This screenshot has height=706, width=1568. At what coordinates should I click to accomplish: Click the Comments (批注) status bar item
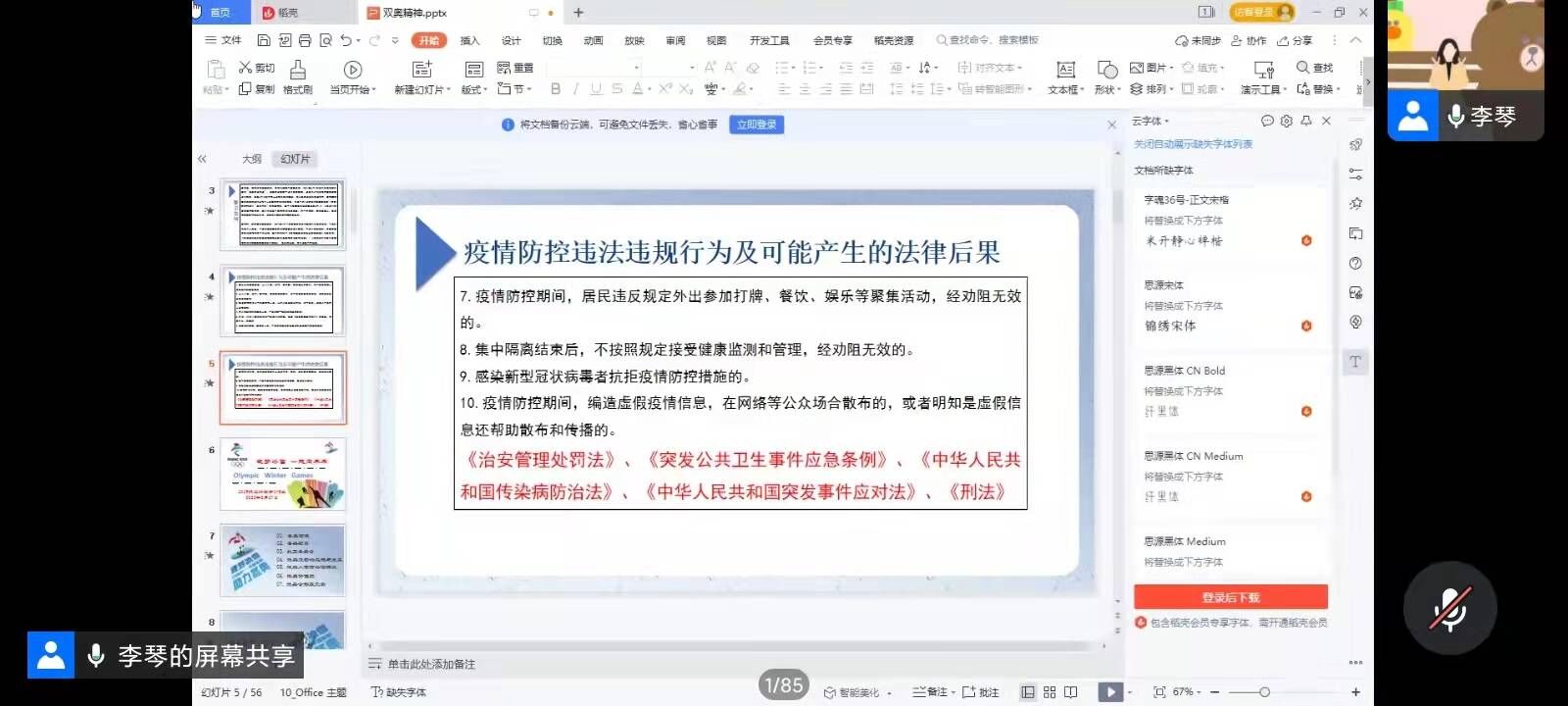(981, 692)
